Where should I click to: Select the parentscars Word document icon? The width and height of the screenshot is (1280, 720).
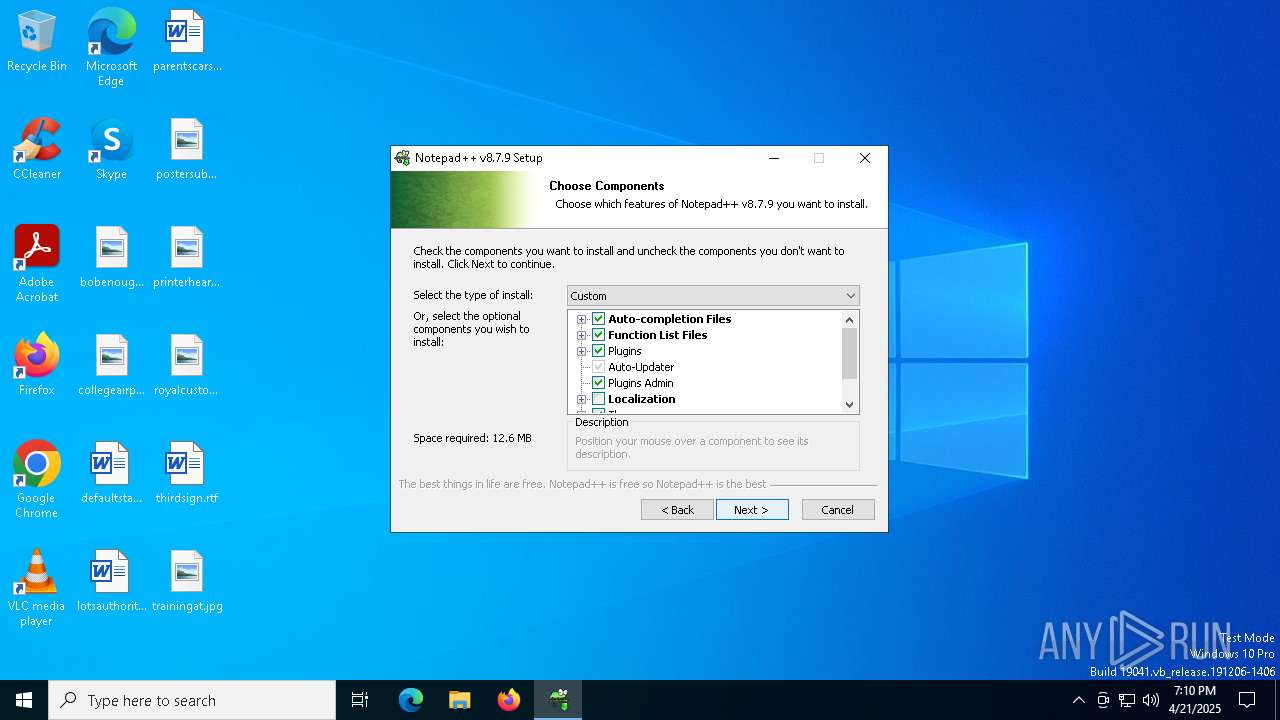tap(187, 42)
